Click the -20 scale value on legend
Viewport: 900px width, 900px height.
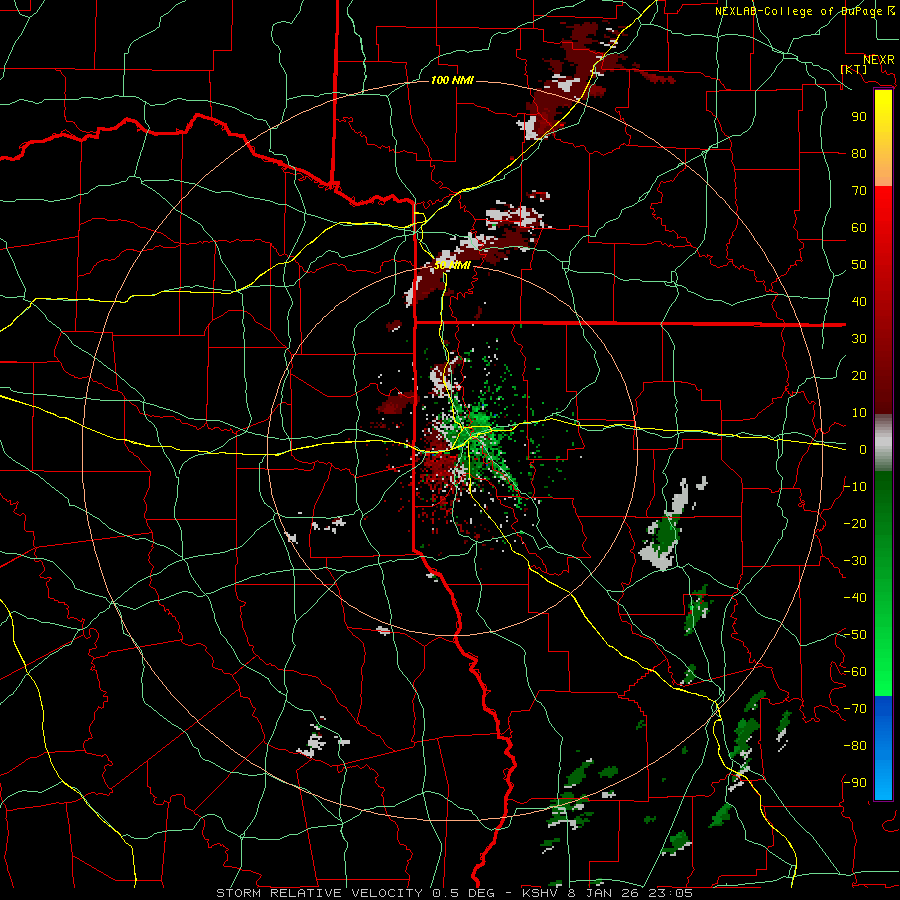(855, 523)
